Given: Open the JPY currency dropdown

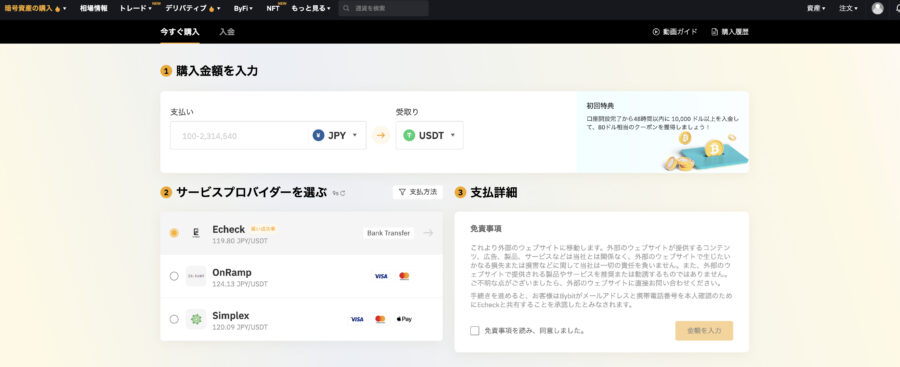Looking at the screenshot, I should [x=336, y=136].
